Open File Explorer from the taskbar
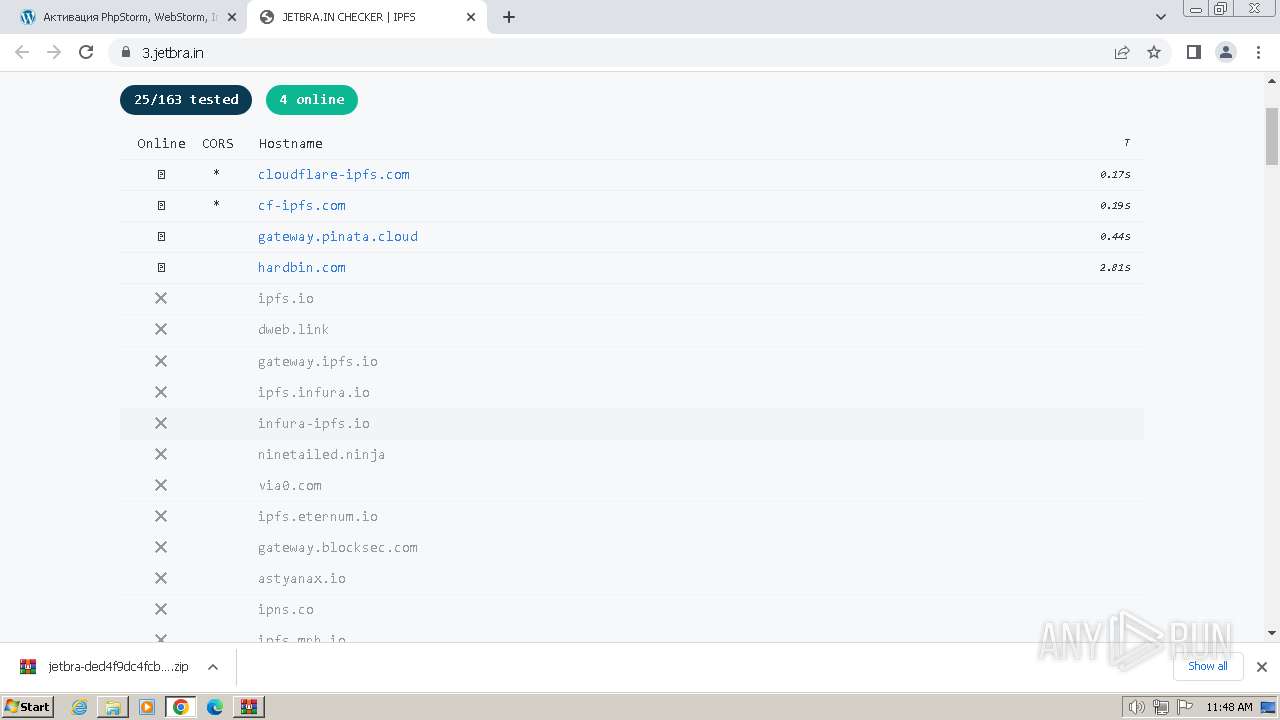This screenshot has width=1280, height=720. click(113, 707)
